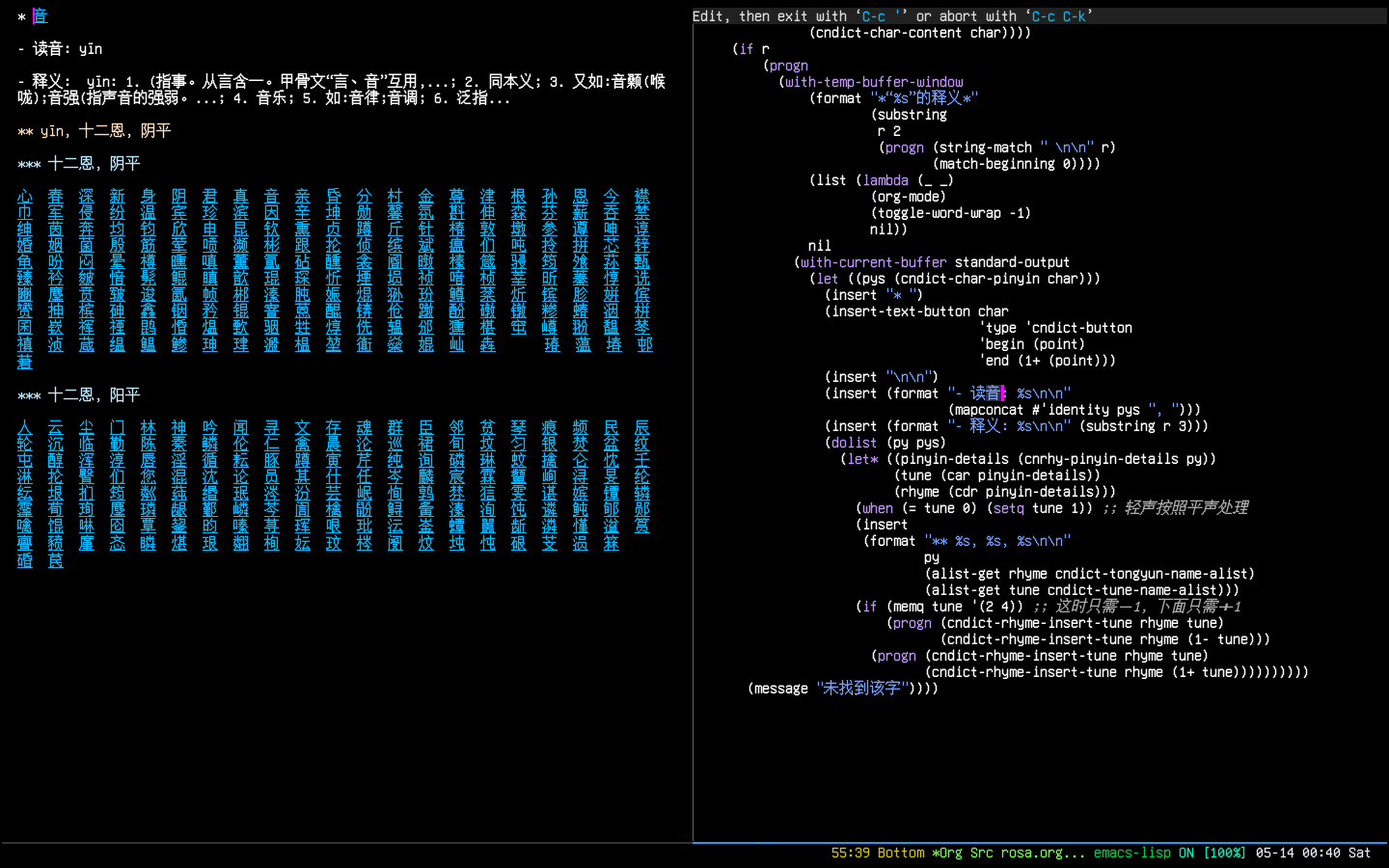Click the '05-14 00:40 Sat' clock

pos(1314,853)
